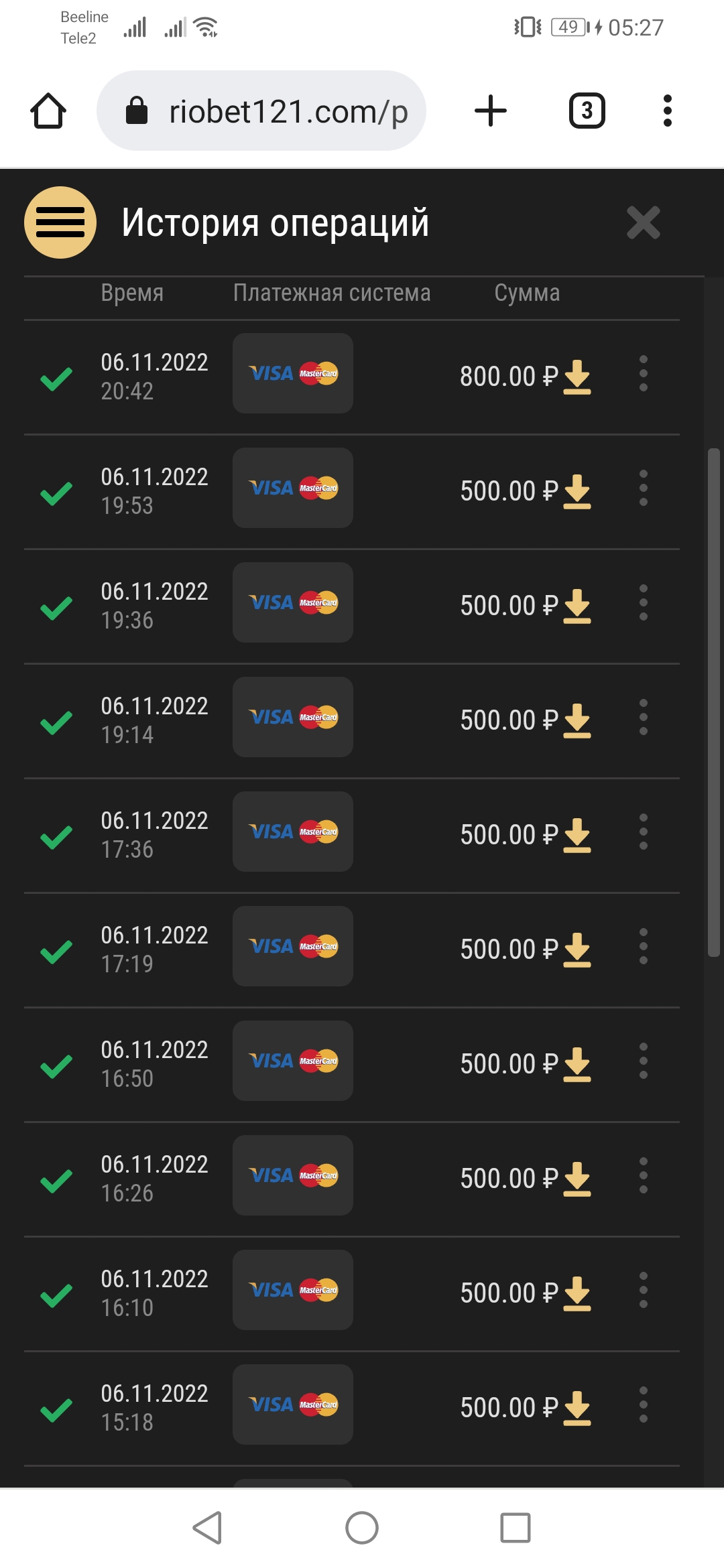Open a new browser tab
Image resolution: width=724 pixels, height=1568 pixels.
pyautogui.click(x=491, y=111)
